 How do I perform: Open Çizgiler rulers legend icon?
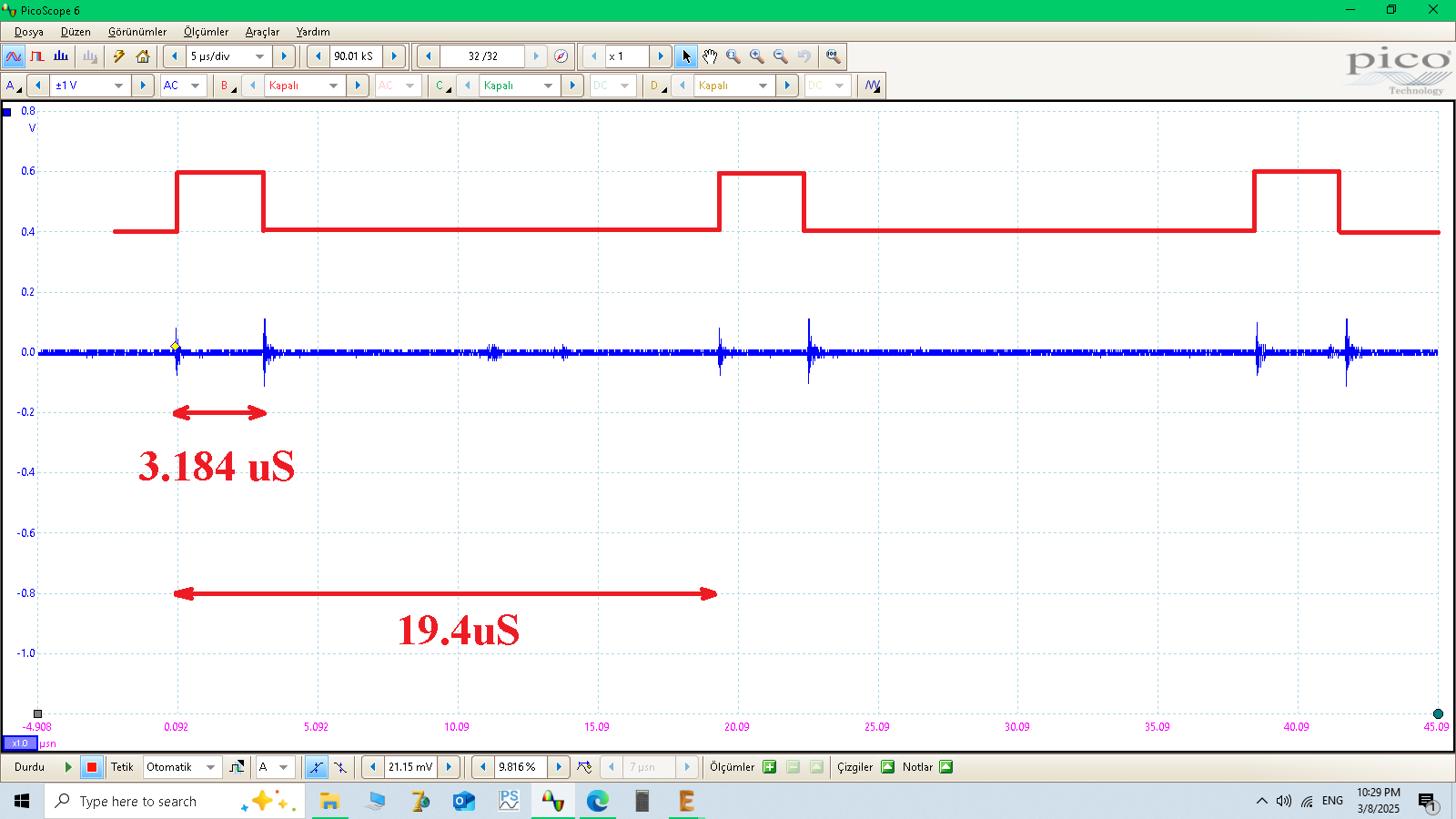coord(888,767)
